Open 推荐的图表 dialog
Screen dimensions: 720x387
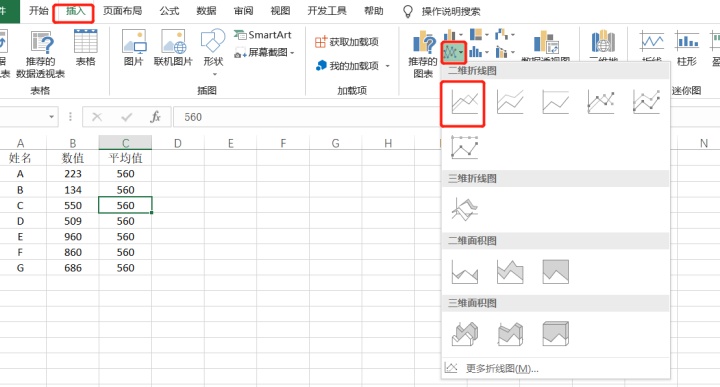click(422, 54)
